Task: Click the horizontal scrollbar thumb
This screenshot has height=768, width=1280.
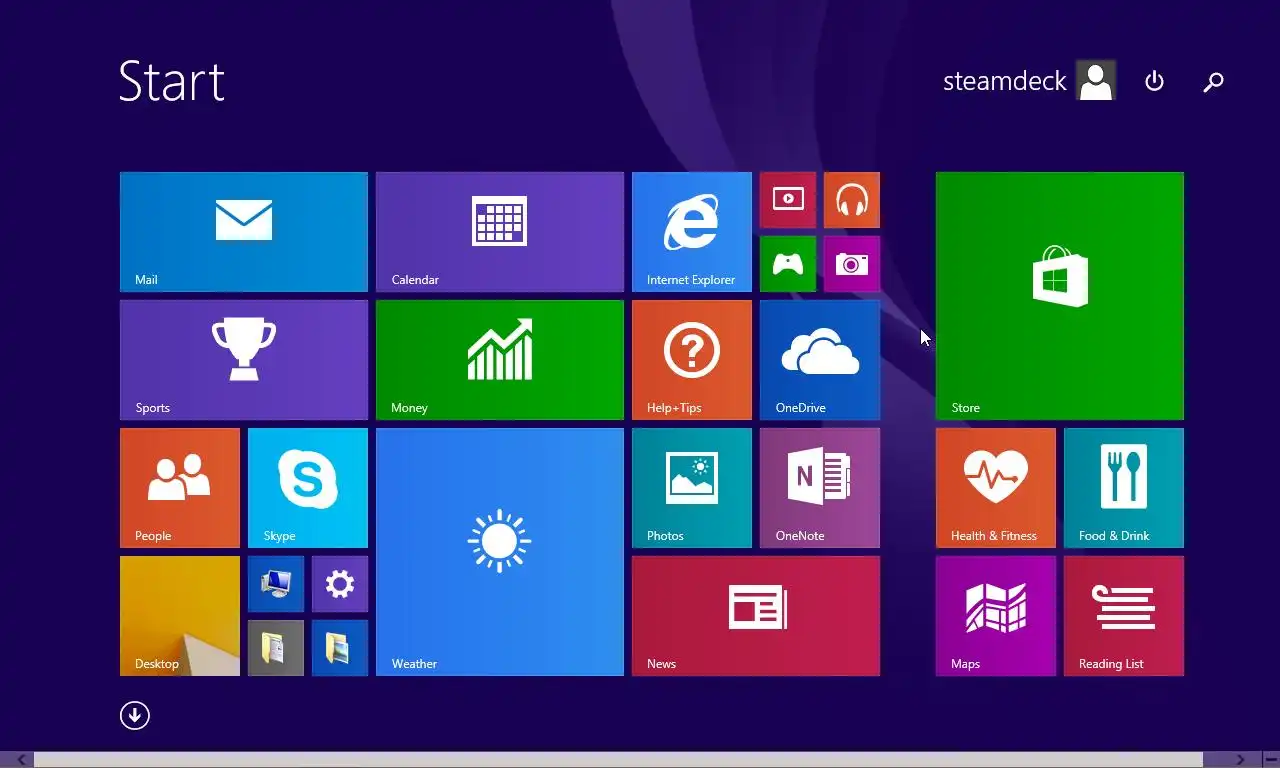Action: tap(618, 760)
